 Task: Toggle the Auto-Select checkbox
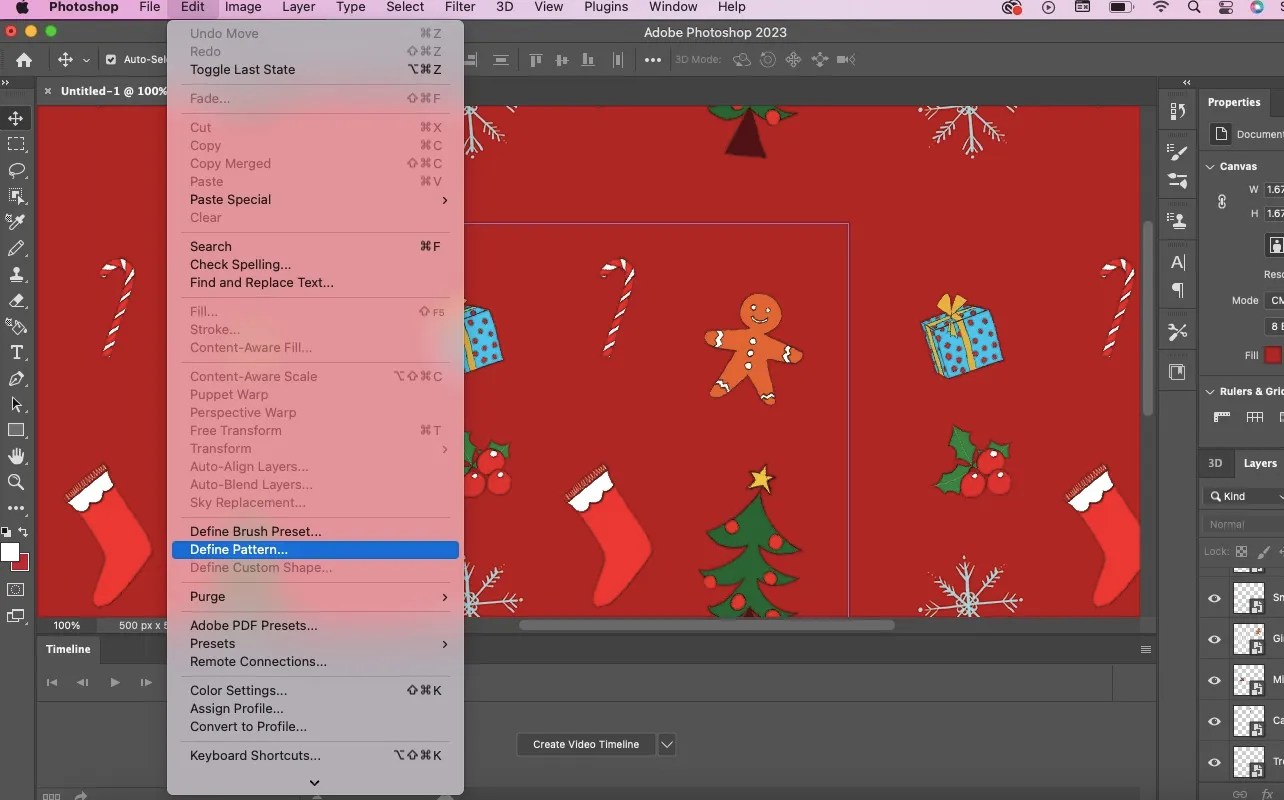pyautogui.click(x=110, y=60)
